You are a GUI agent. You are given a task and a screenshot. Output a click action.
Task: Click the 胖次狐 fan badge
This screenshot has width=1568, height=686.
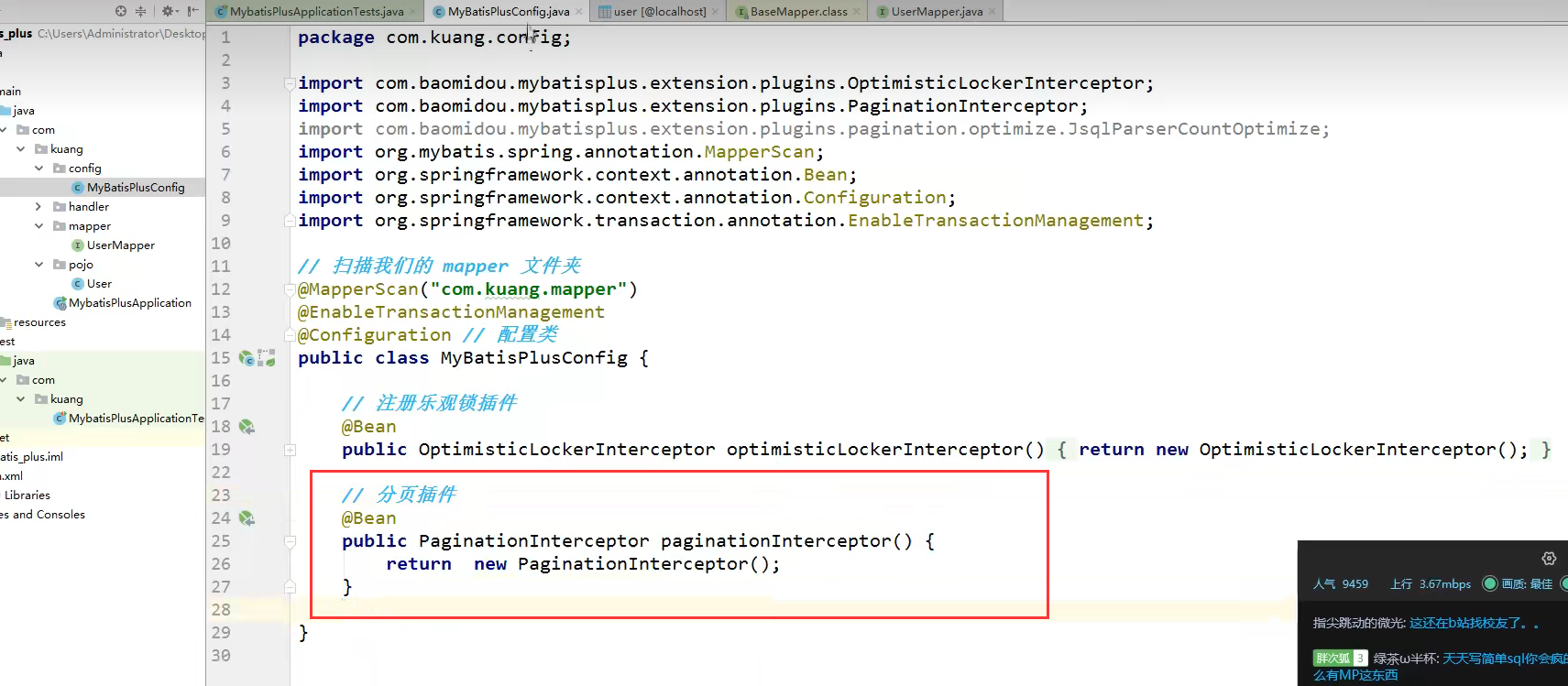pos(1340,659)
